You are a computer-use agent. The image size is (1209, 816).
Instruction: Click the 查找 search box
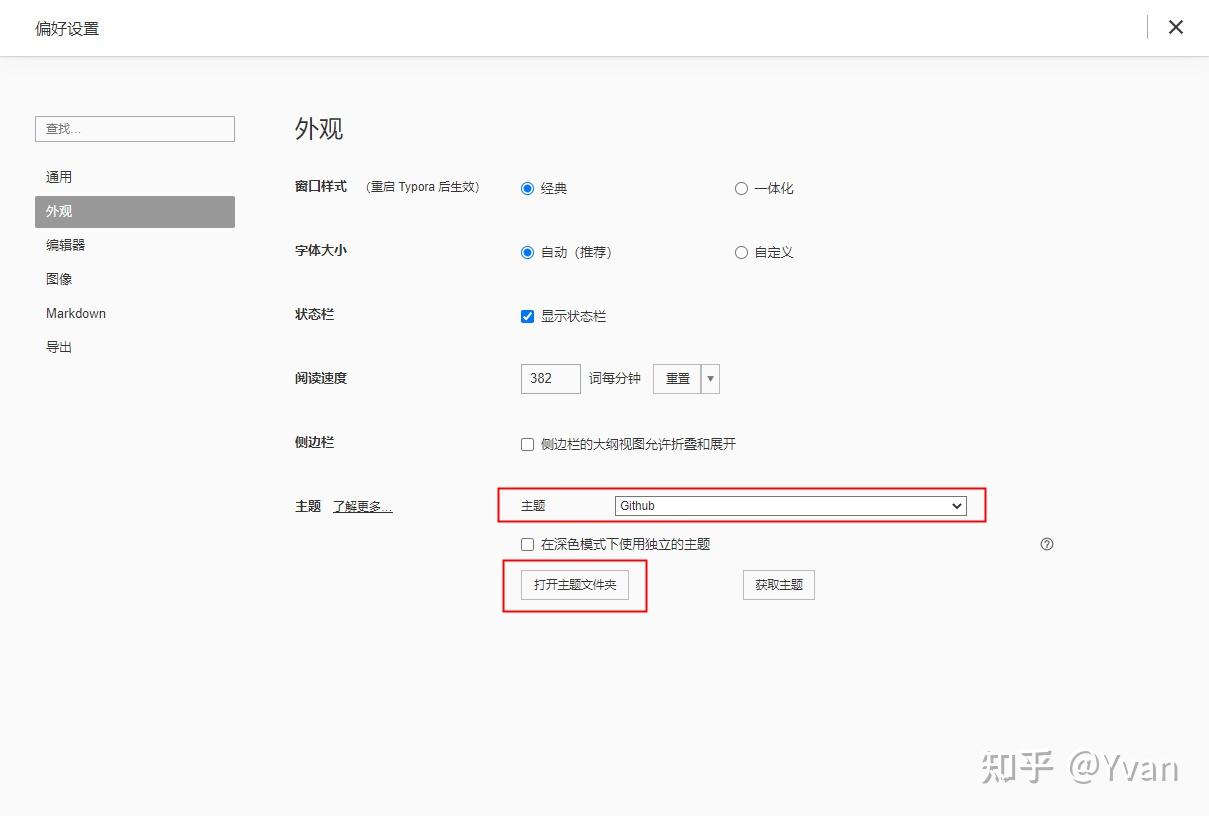point(134,129)
